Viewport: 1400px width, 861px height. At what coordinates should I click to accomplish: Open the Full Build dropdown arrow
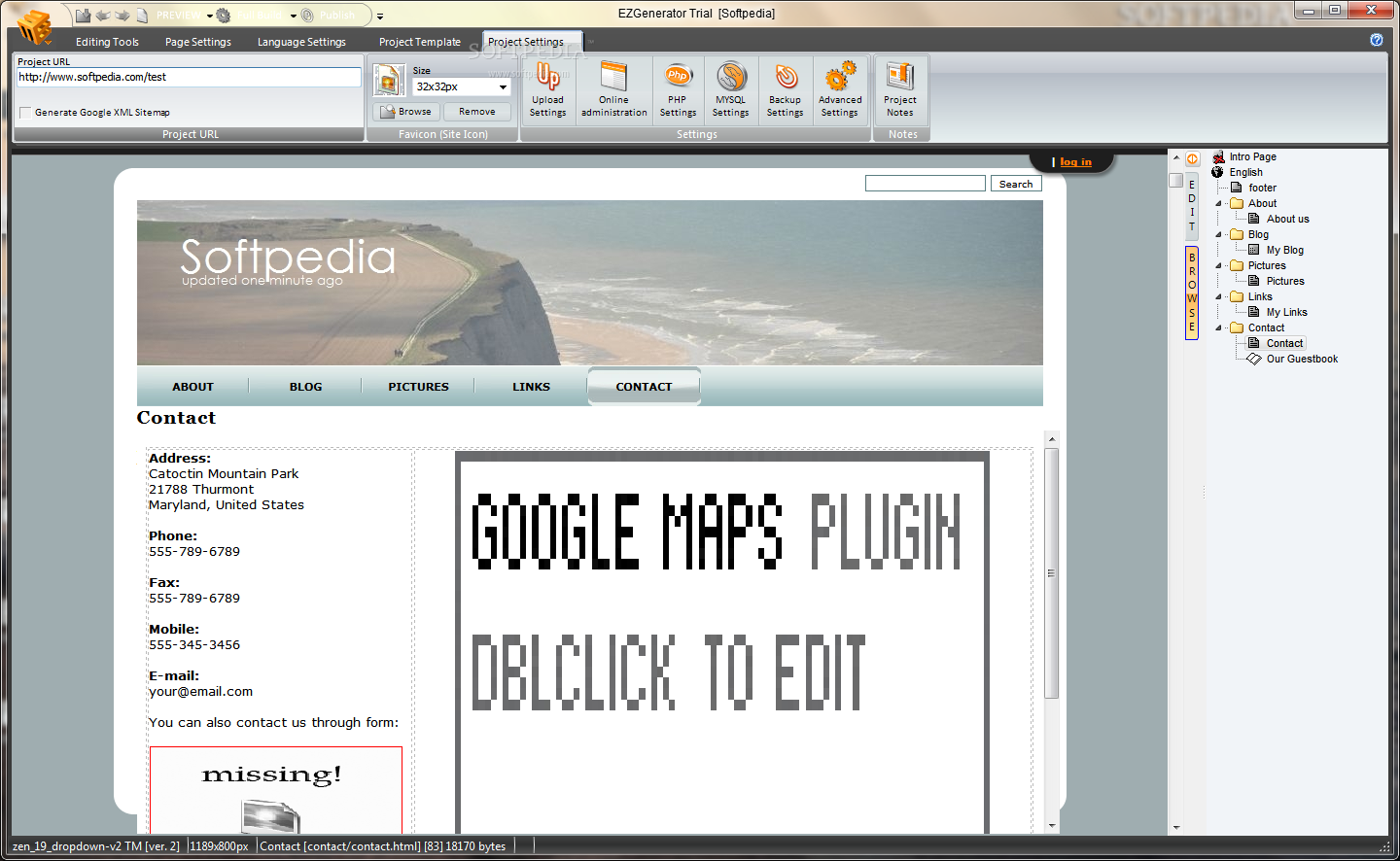click(294, 16)
